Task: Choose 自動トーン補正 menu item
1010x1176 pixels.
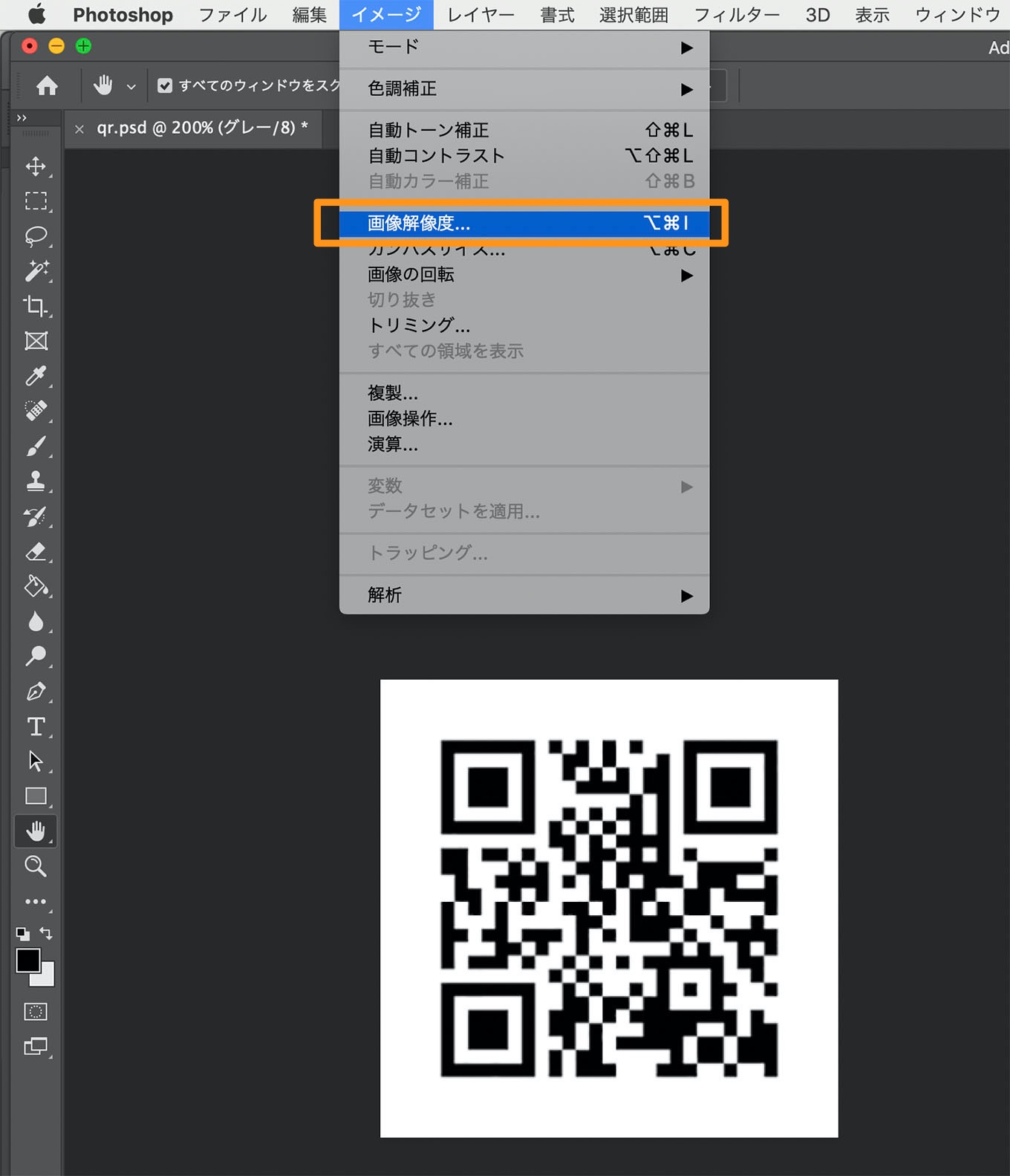Action: 524,131
